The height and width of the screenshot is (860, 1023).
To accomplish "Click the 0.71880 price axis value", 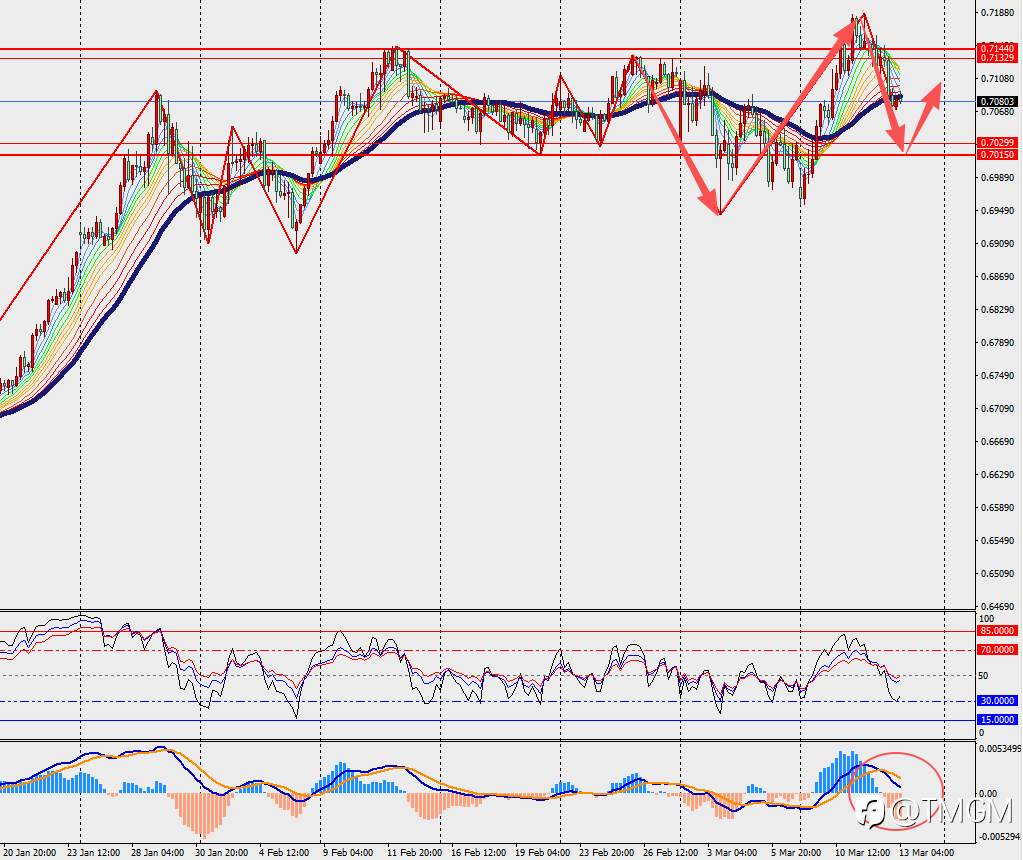I will coord(998,12).
